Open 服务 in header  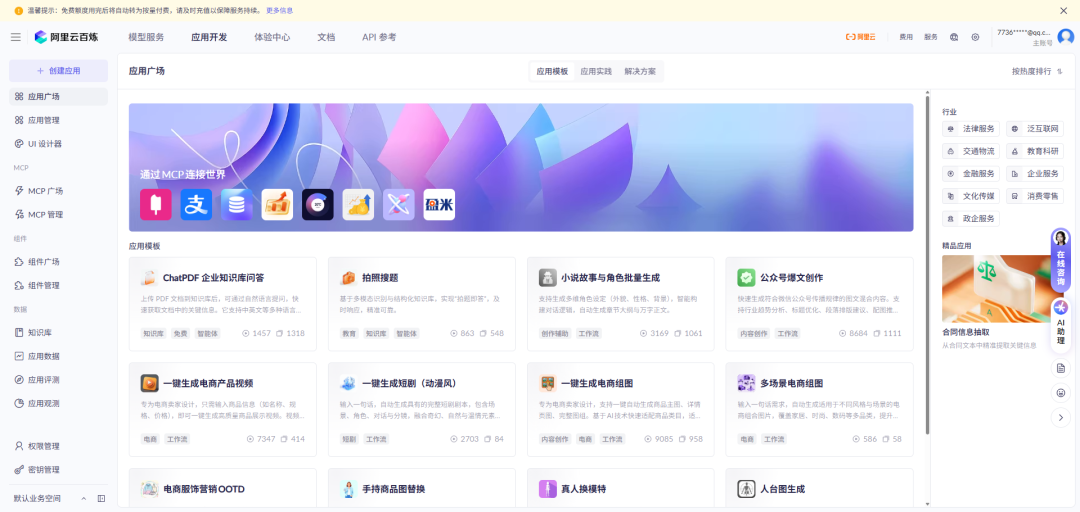pyautogui.click(x=931, y=37)
